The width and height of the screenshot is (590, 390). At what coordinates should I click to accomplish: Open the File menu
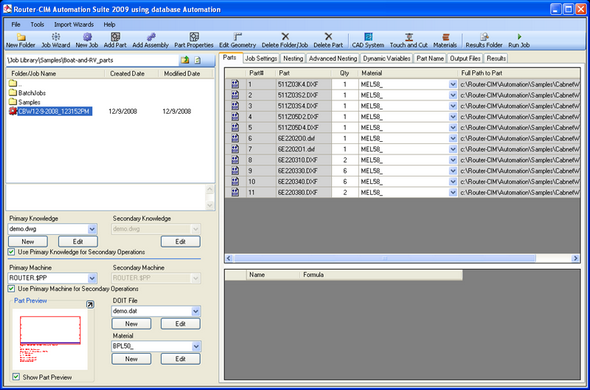pyautogui.click(x=16, y=24)
